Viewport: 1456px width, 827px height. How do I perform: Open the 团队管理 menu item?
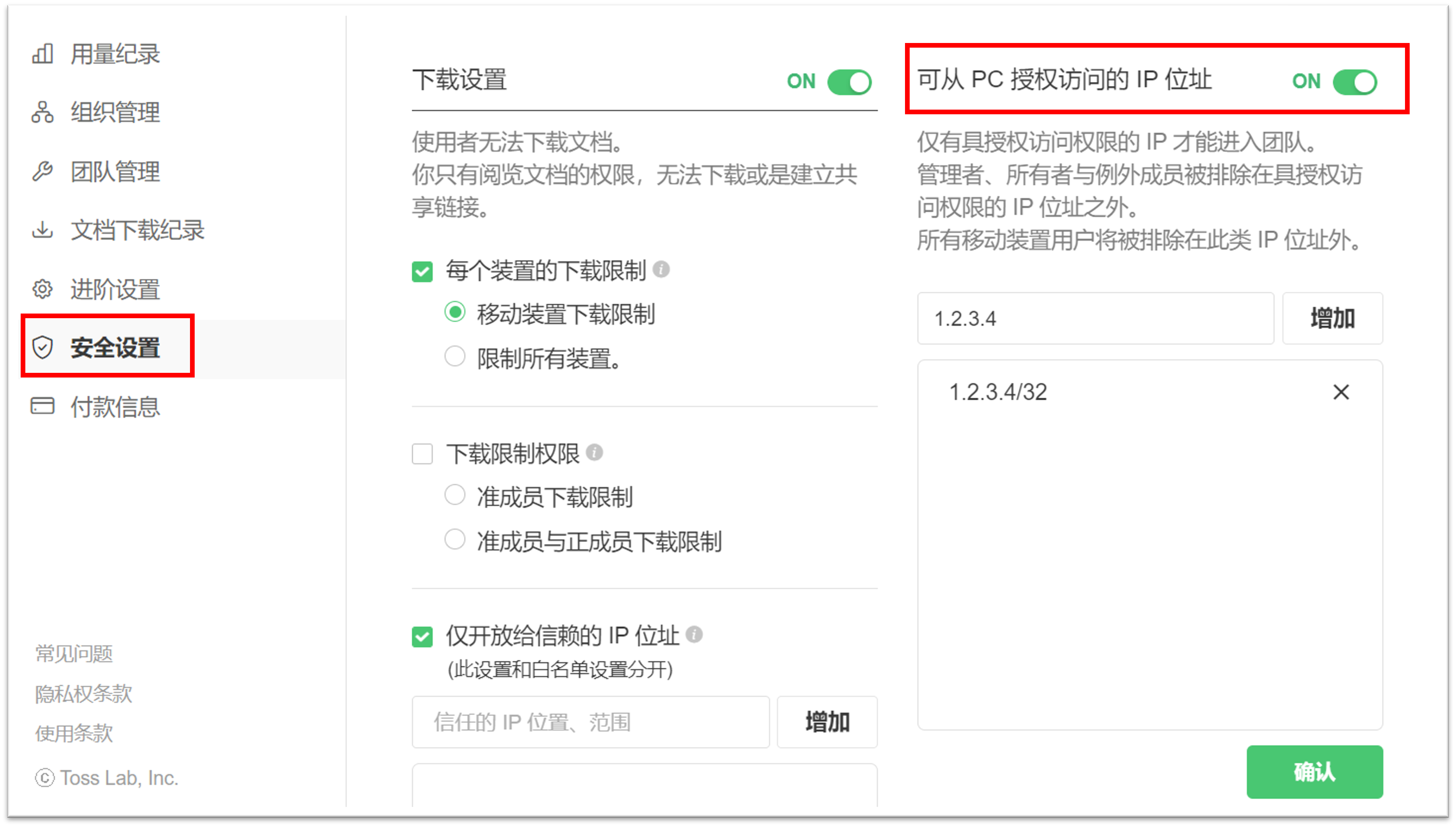click(x=115, y=172)
